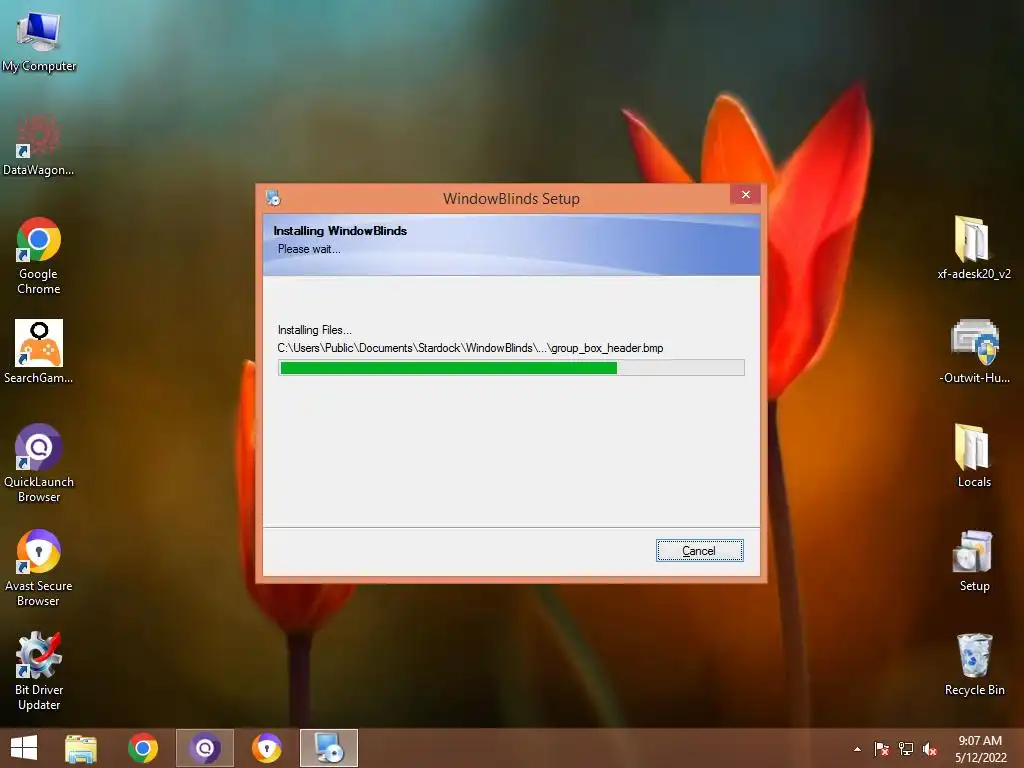
Task: Open My Computer desktop icon
Action: click(39, 40)
